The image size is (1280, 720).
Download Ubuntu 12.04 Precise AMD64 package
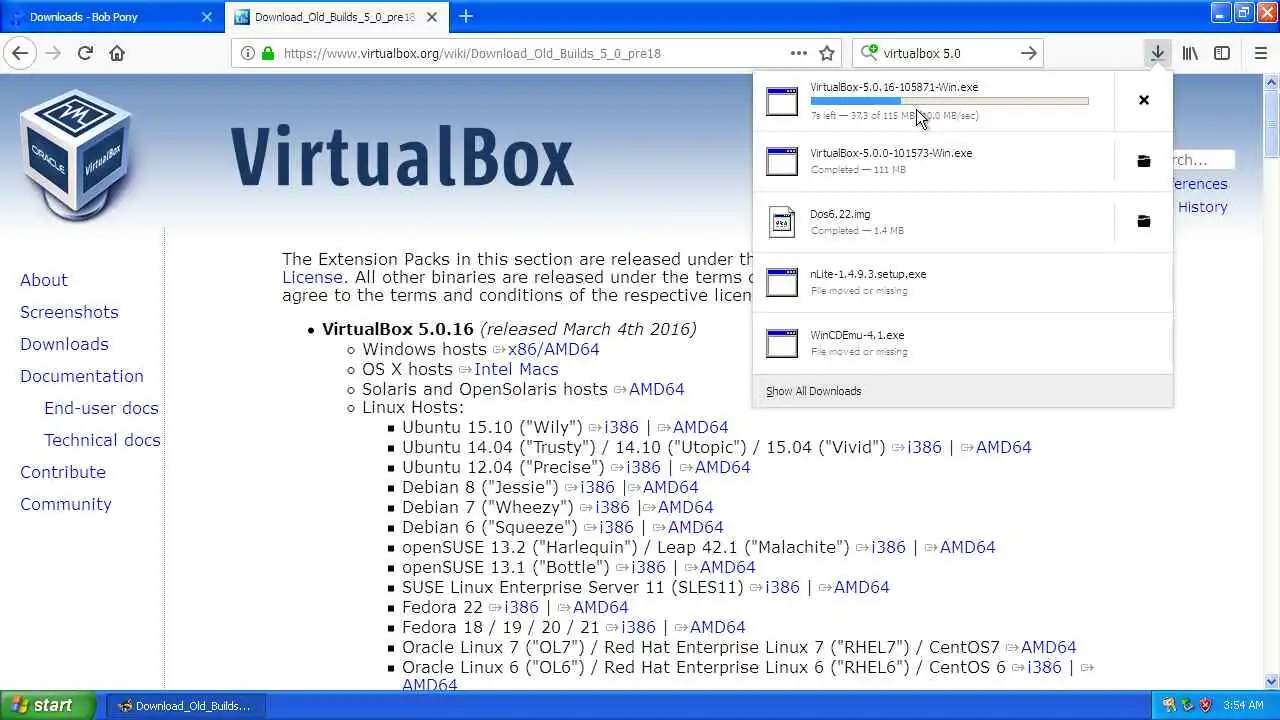pyautogui.click(x=722, y=467)
